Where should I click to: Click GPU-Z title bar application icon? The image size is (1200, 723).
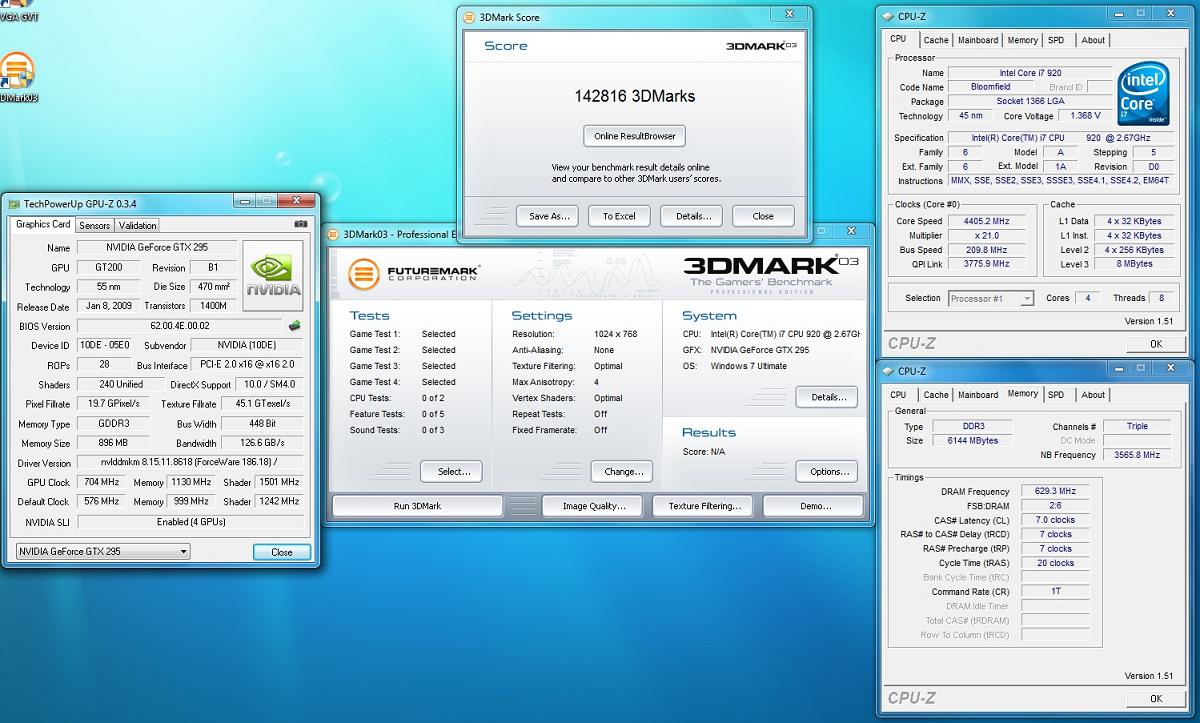[14, 203]
